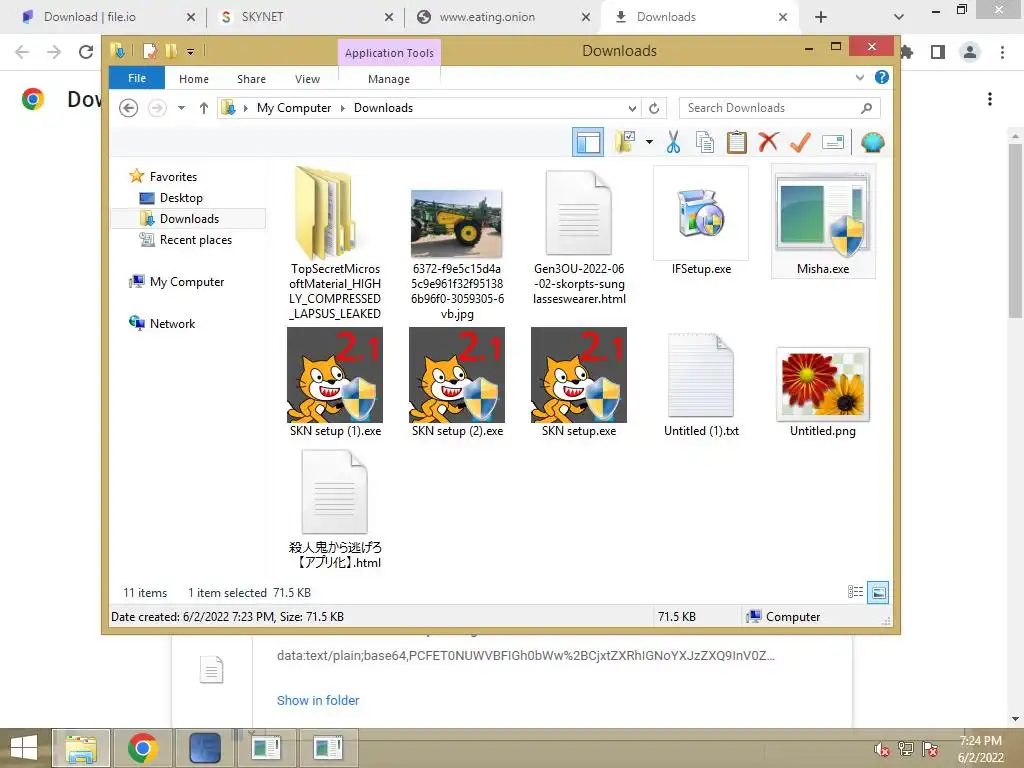Click the Cut scissors icon

(x=673, y=142)
